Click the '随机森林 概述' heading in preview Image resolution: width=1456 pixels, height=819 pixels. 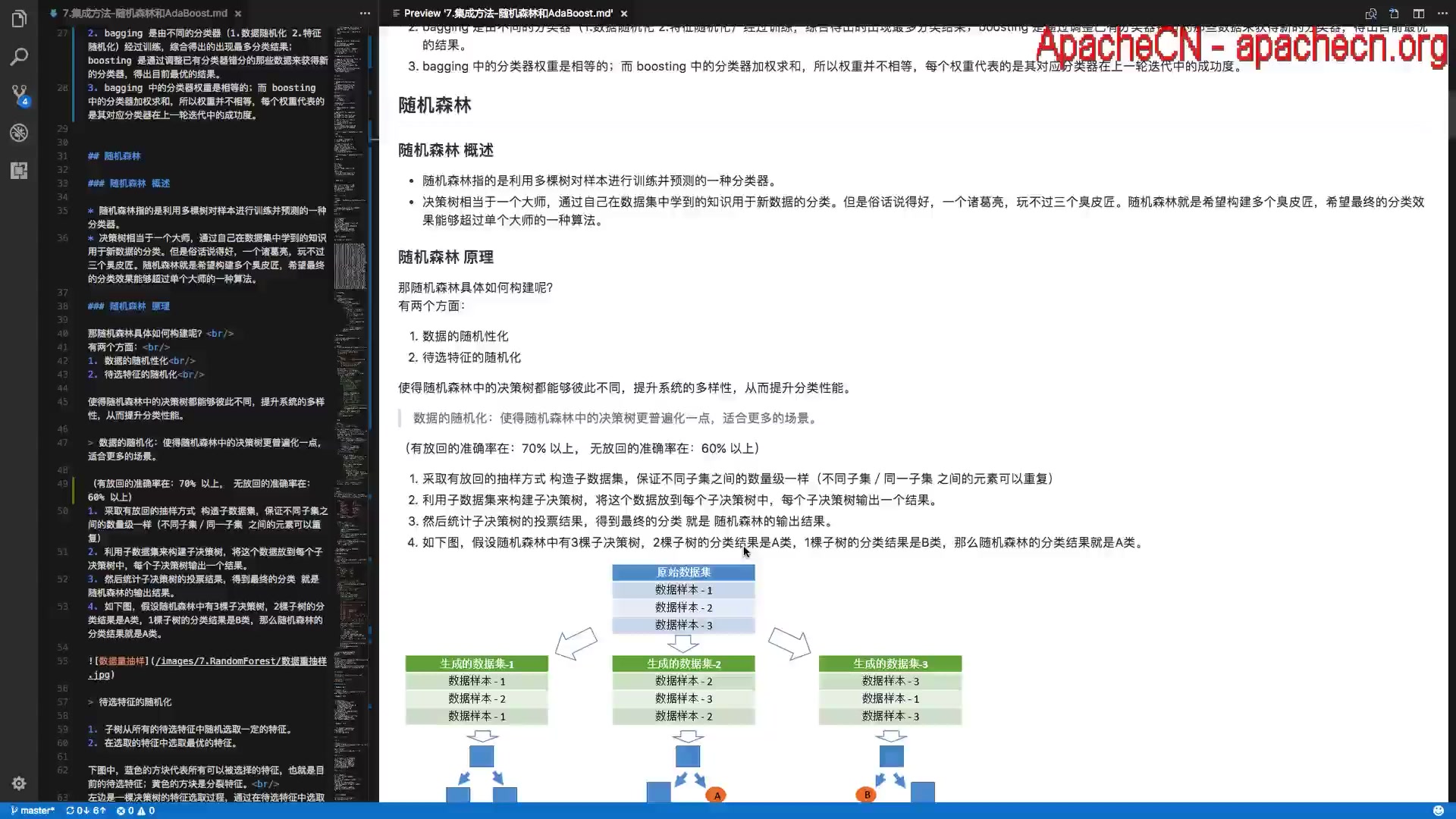pyautogui.click(x=446, y=150)
